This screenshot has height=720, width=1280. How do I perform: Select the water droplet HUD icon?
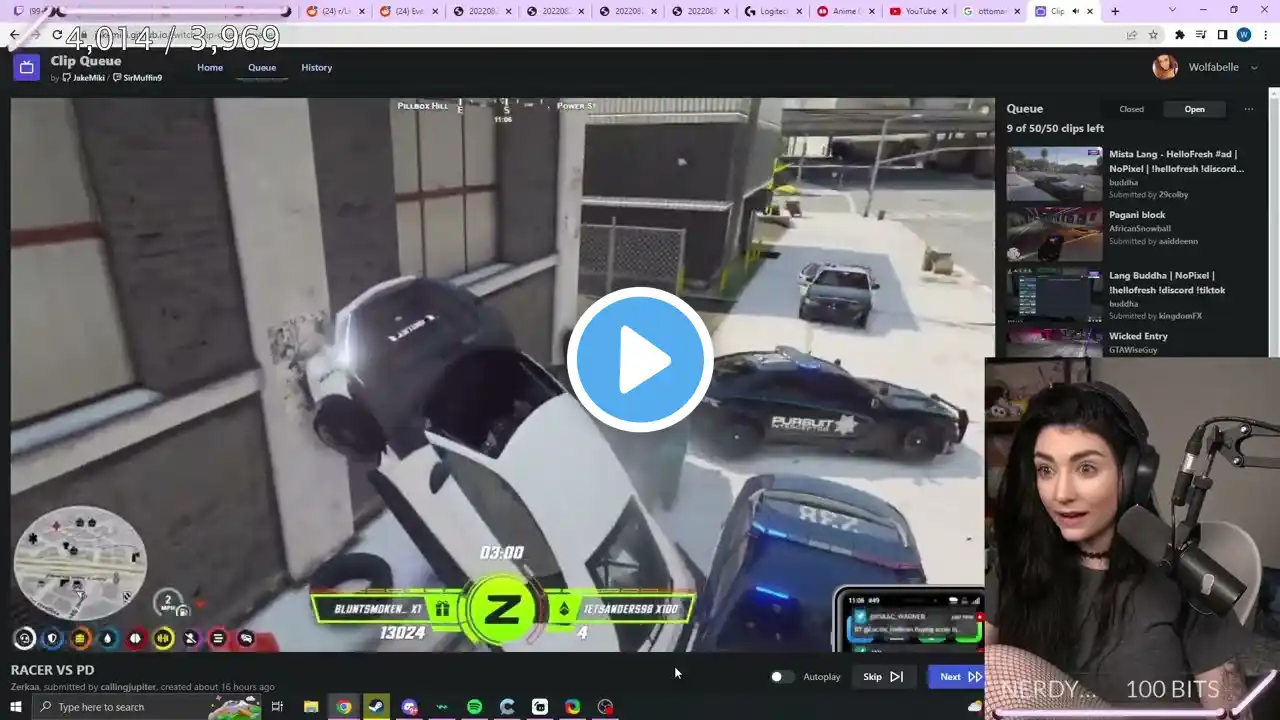pos(107,638)
